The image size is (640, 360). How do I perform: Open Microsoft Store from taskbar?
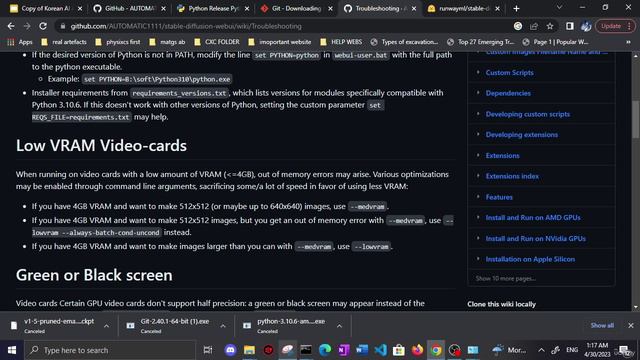pos(399,350)
